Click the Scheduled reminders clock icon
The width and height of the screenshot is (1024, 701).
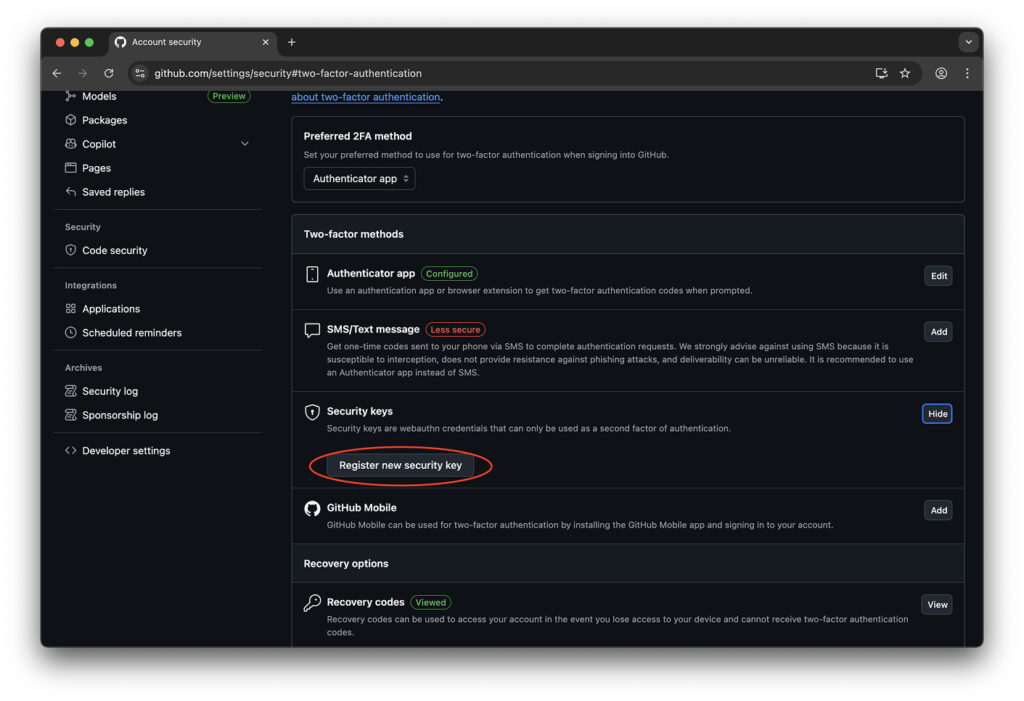point(71,332)
